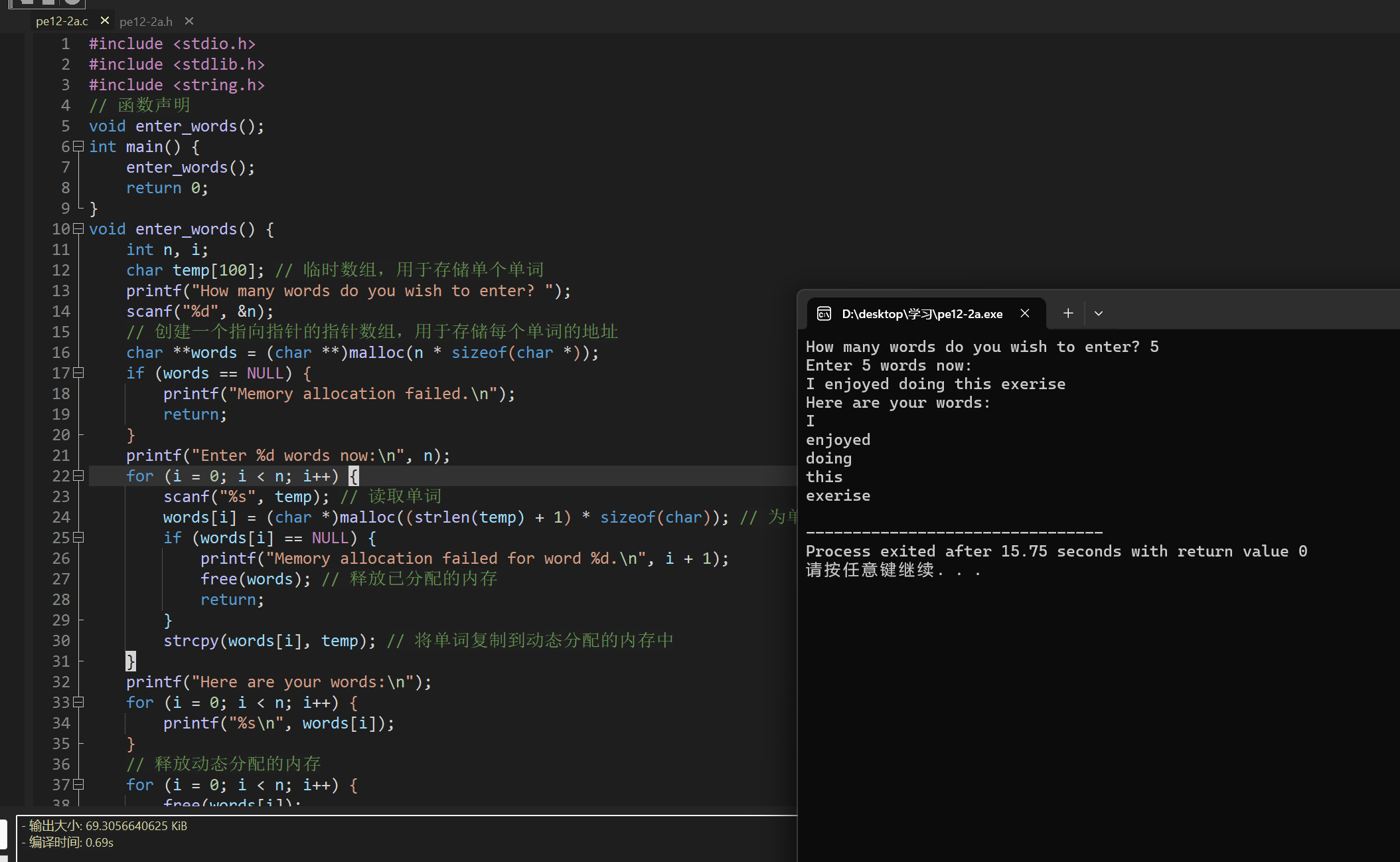
Task: Close the pe12-2a.h tab with its X
Action: 189,21
